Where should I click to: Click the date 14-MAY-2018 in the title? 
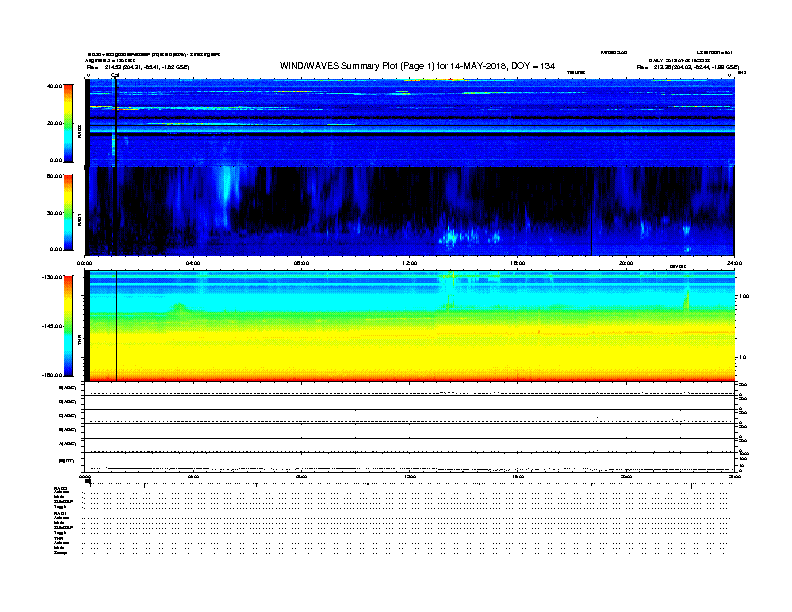(478, 66)
